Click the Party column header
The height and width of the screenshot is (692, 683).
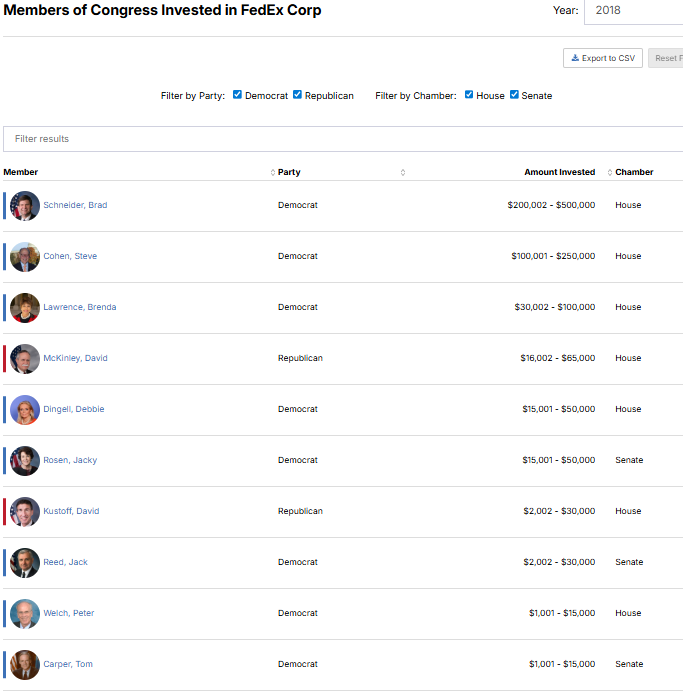tap(289, 172)
